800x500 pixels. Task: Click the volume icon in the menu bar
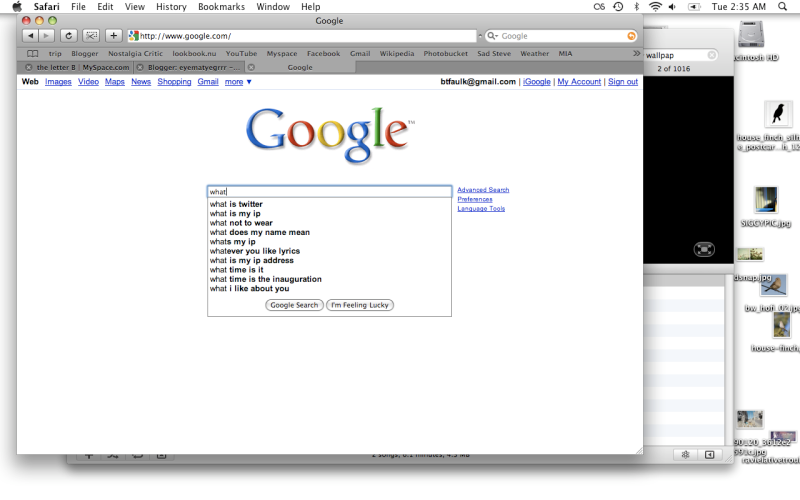pyautogui.click(x=672, y=7)
